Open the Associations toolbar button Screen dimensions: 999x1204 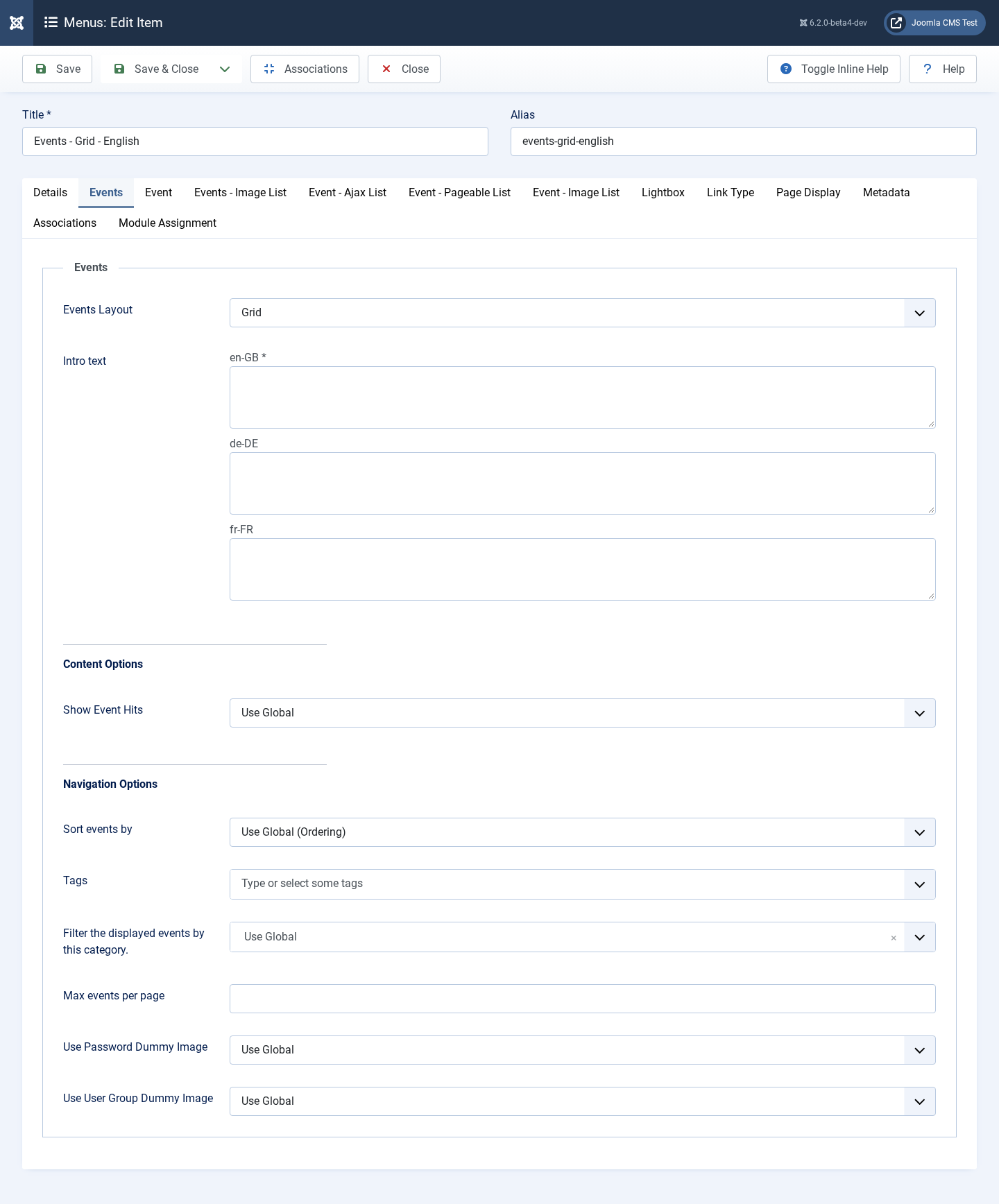pyautogui.click(x=305, y=69)
